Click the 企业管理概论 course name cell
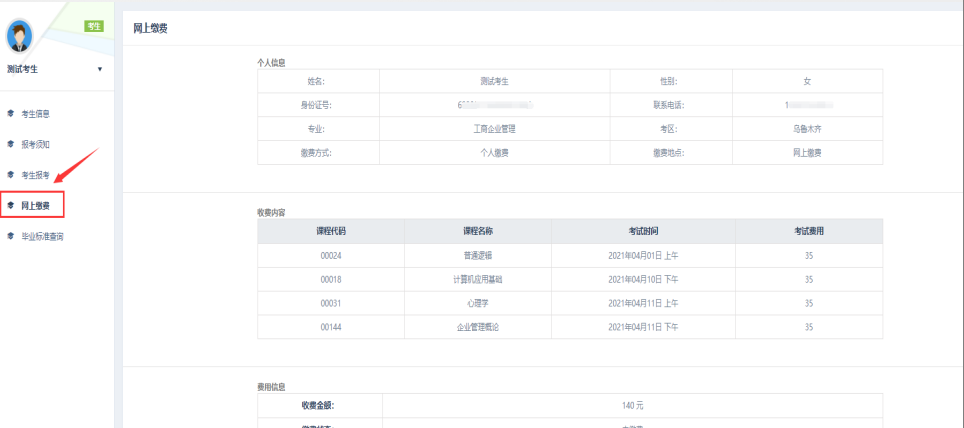 click(x=477, y=328)
